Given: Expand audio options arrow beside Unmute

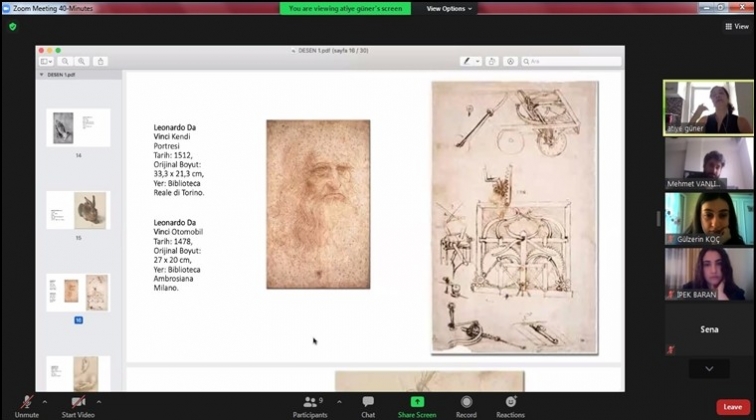Looking at the screenshot, I should coord(45,400).
